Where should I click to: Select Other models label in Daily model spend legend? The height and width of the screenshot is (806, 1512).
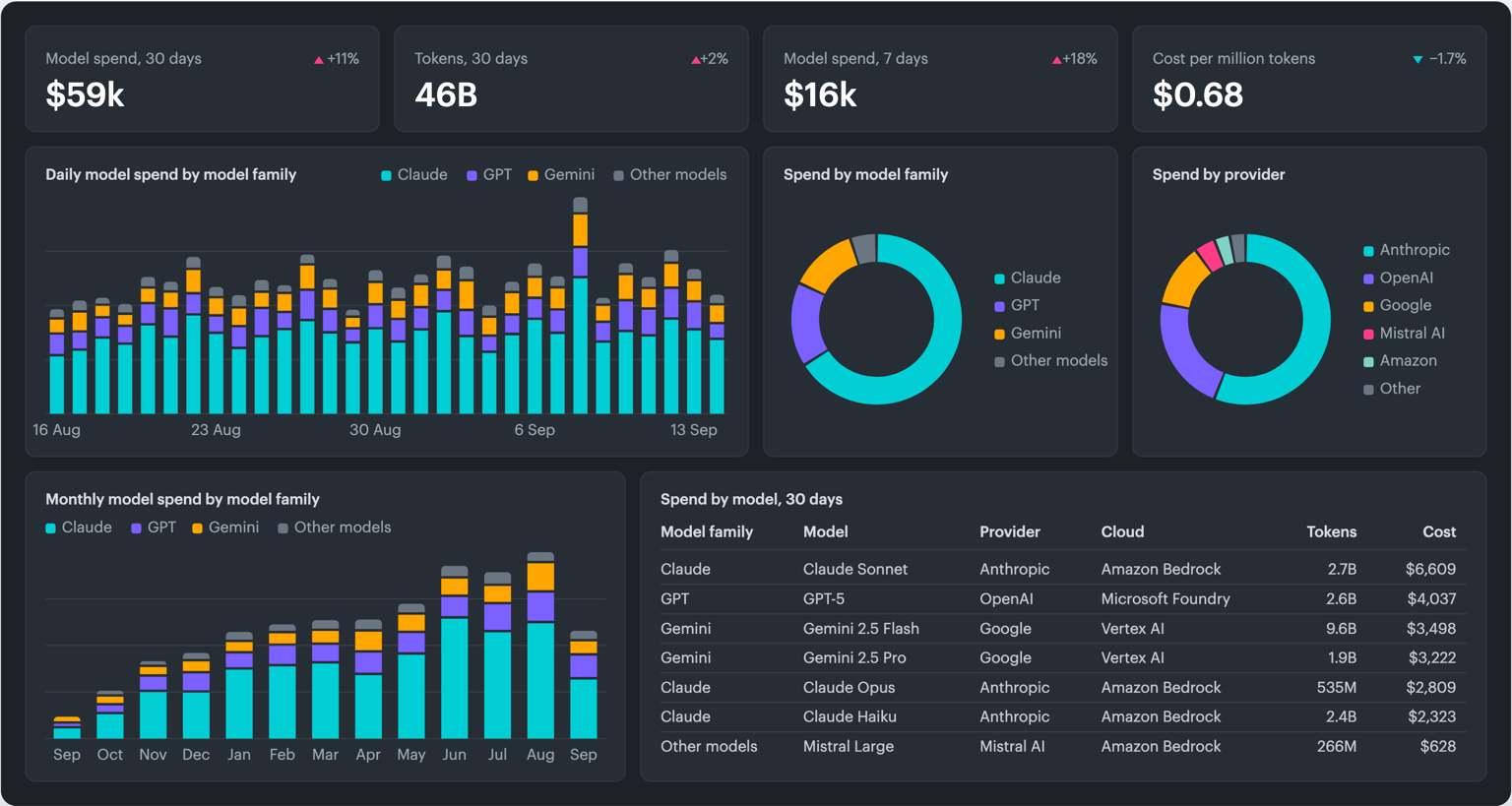click(678, 174)
